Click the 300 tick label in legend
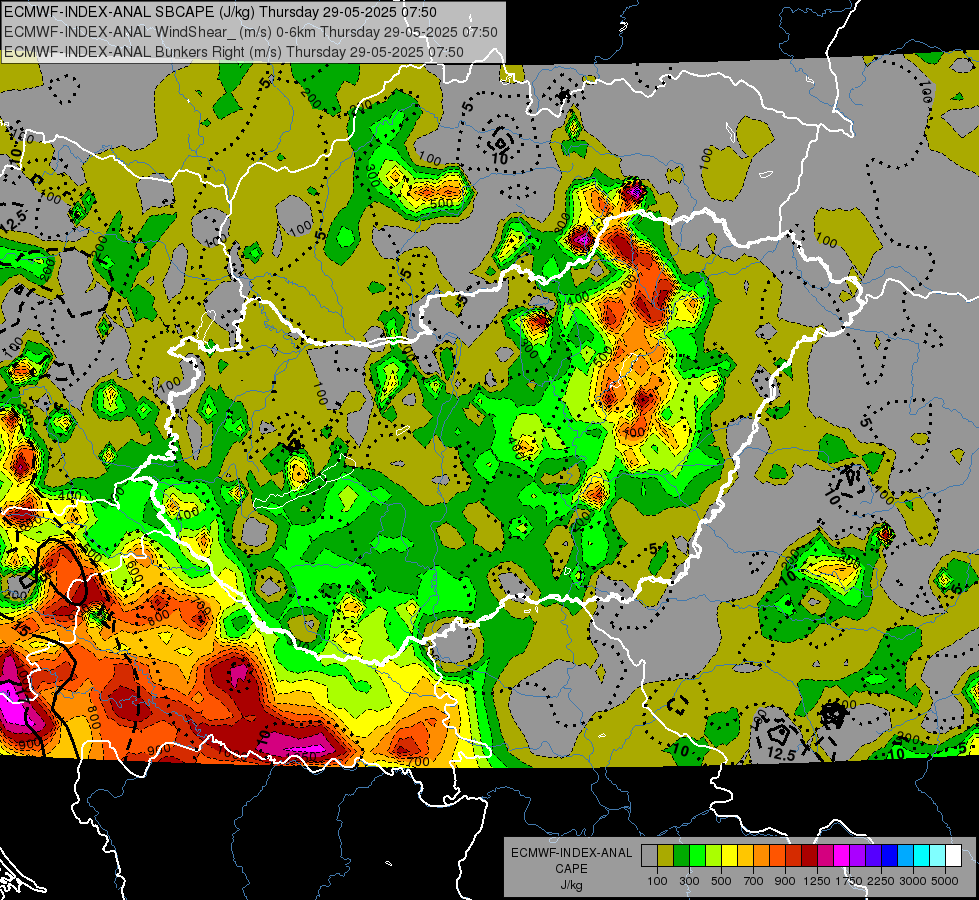 [x=689, y=881]
